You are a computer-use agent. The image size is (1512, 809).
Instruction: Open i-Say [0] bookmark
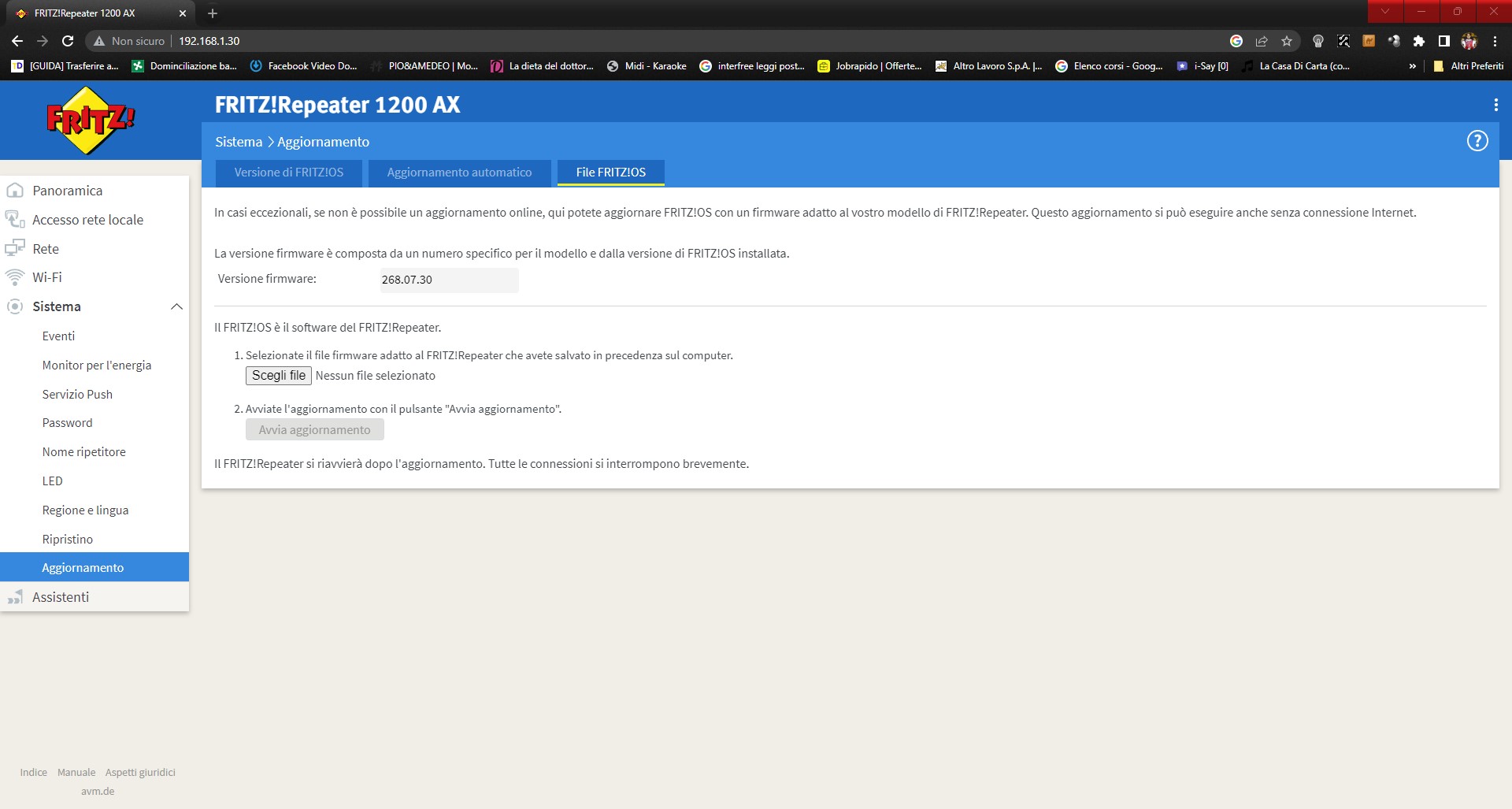tap(1203, 66)
